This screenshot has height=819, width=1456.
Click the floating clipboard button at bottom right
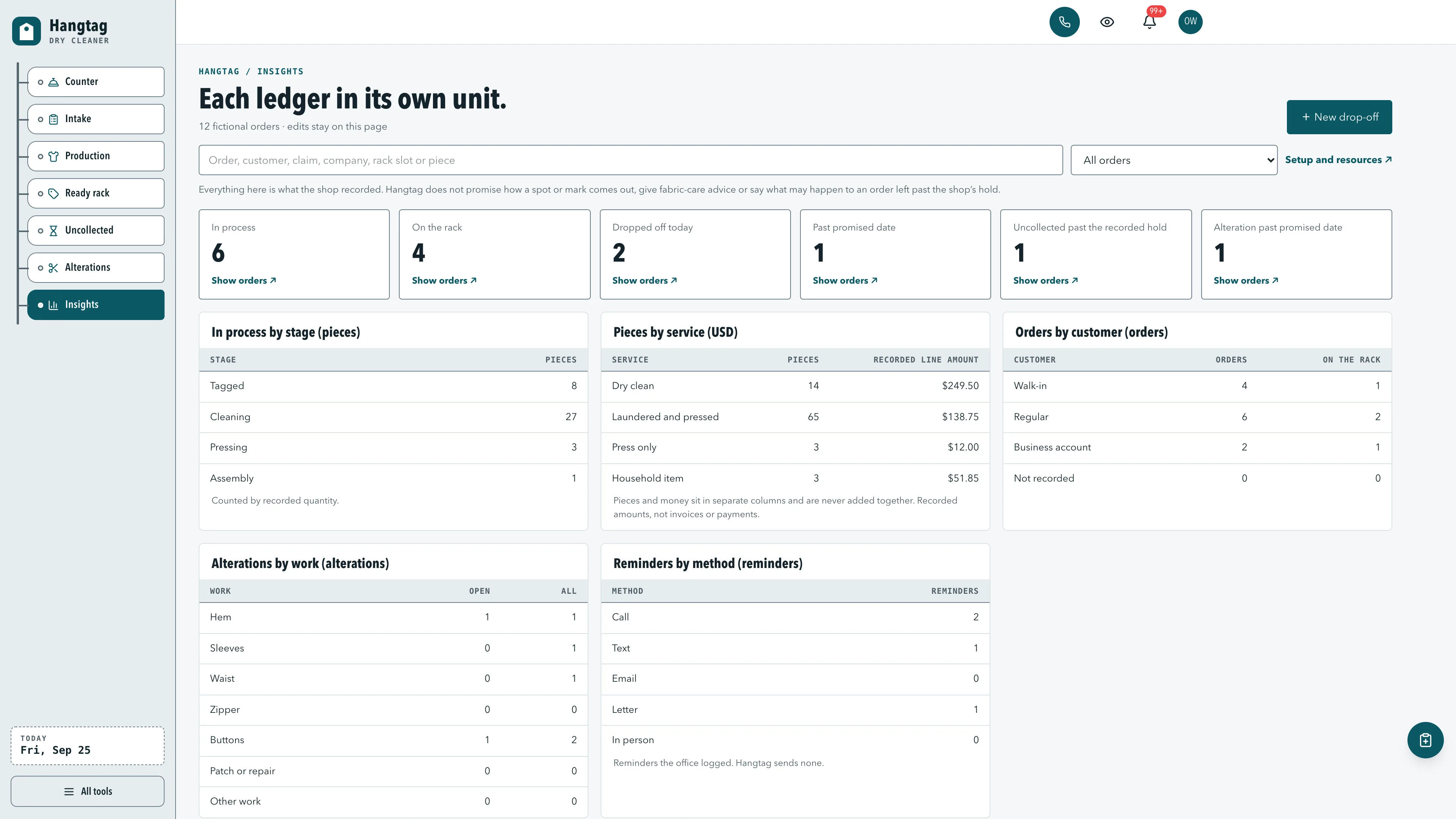point(1425,740)
